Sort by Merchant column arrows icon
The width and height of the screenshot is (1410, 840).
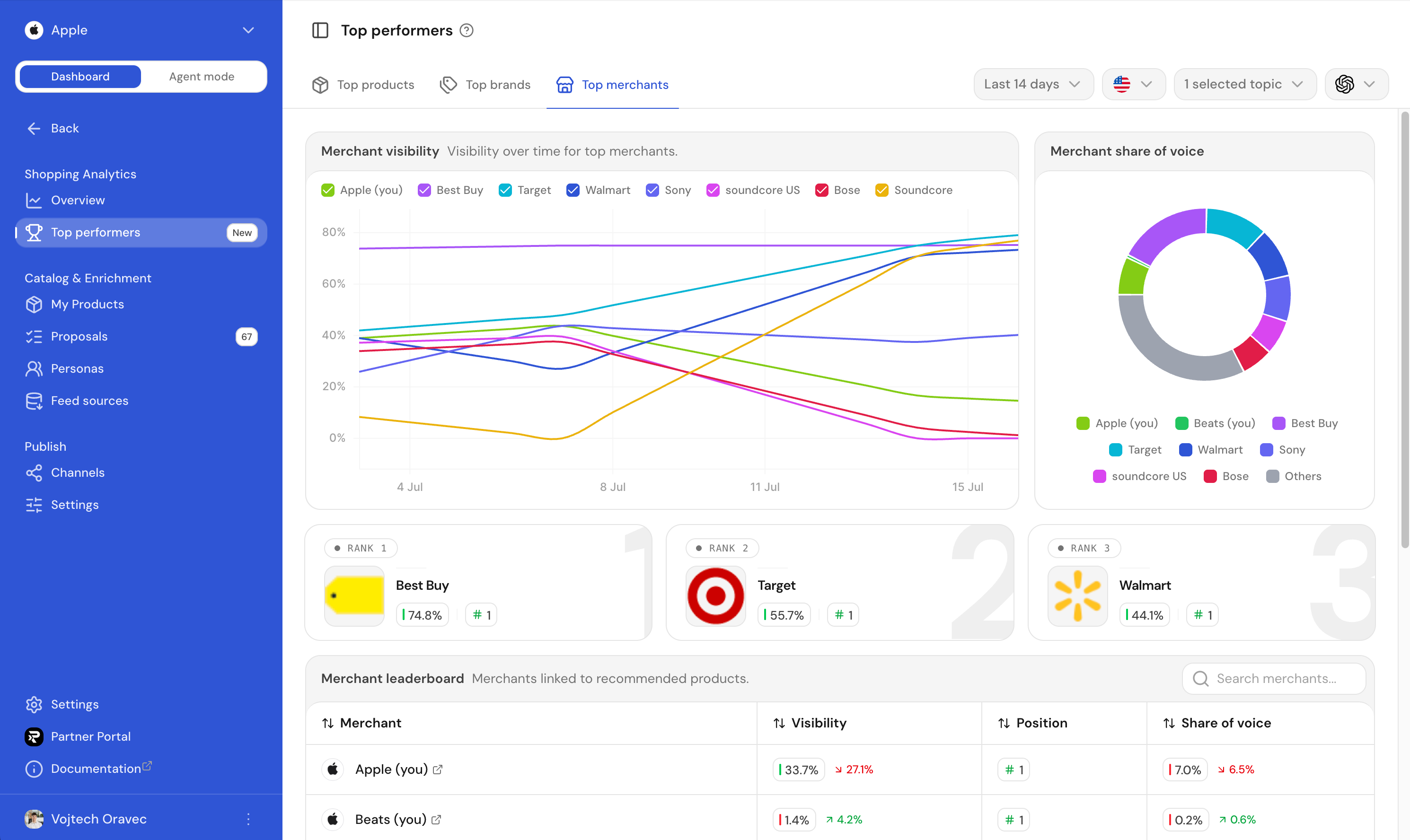coord(328,723)
